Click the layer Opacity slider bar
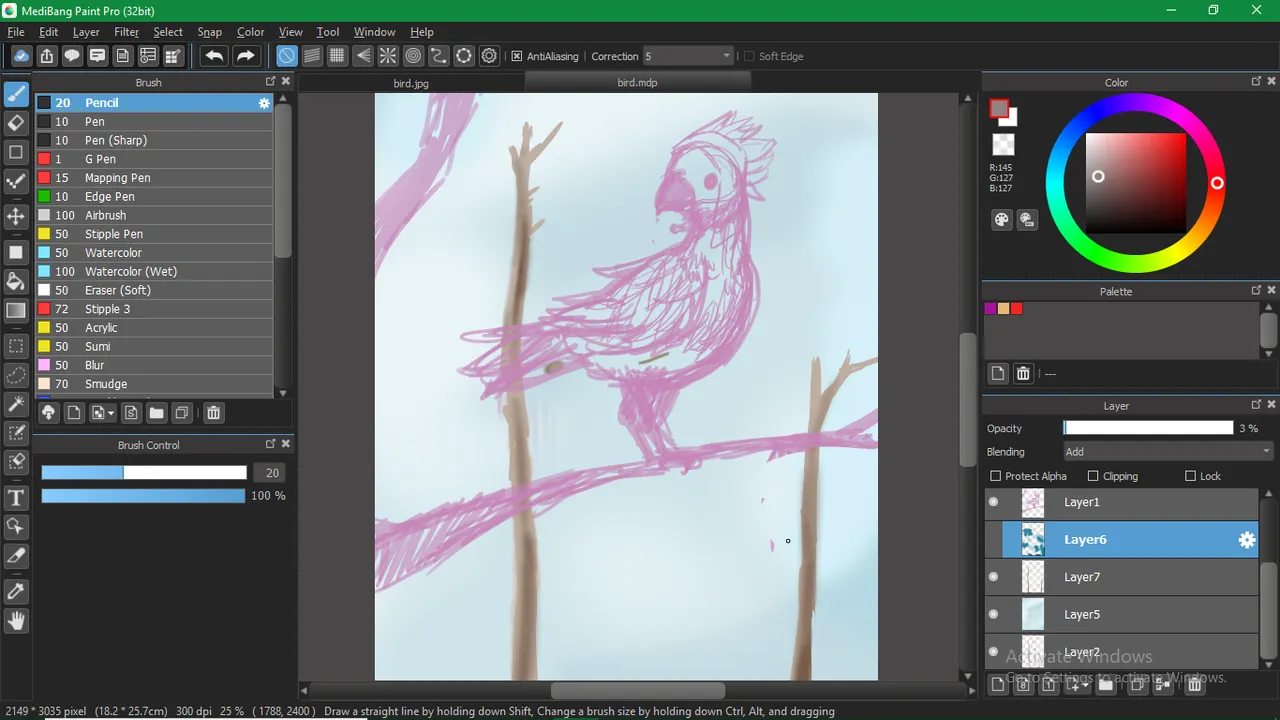The height and width of the screenshot is (720, 1280). click(x=1148, y=428)
